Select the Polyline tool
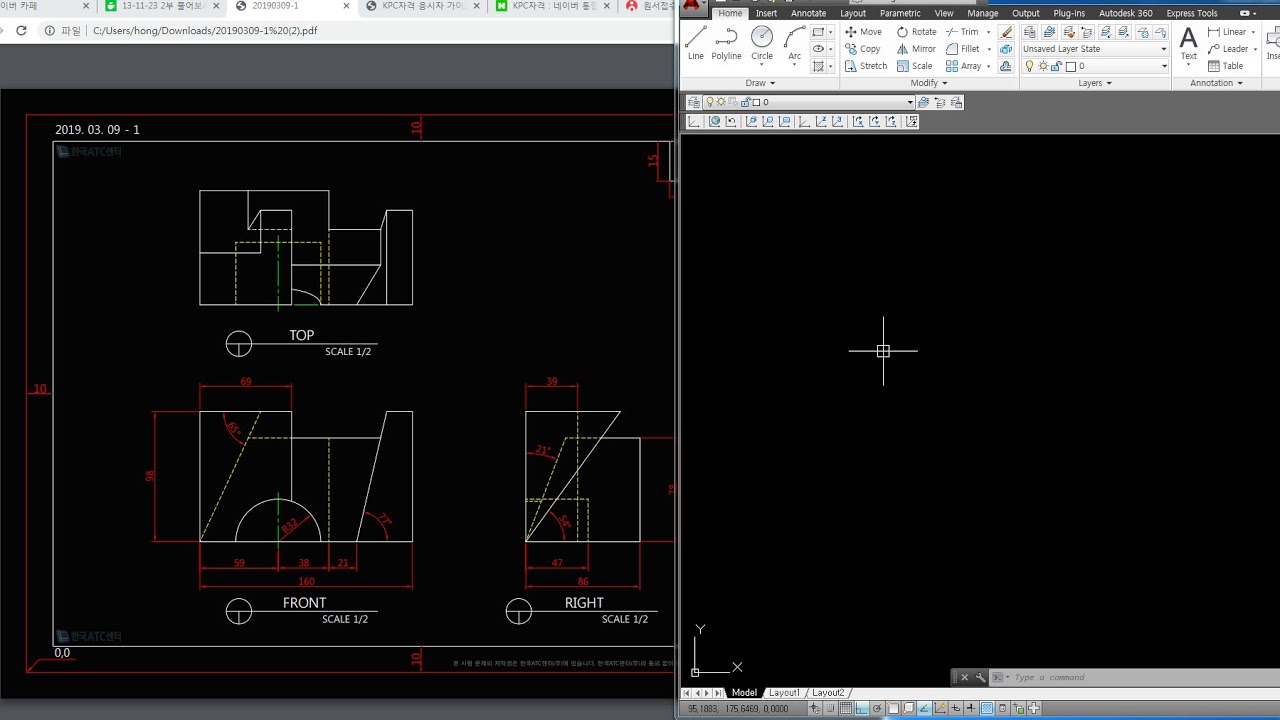 tap(726, 44)
